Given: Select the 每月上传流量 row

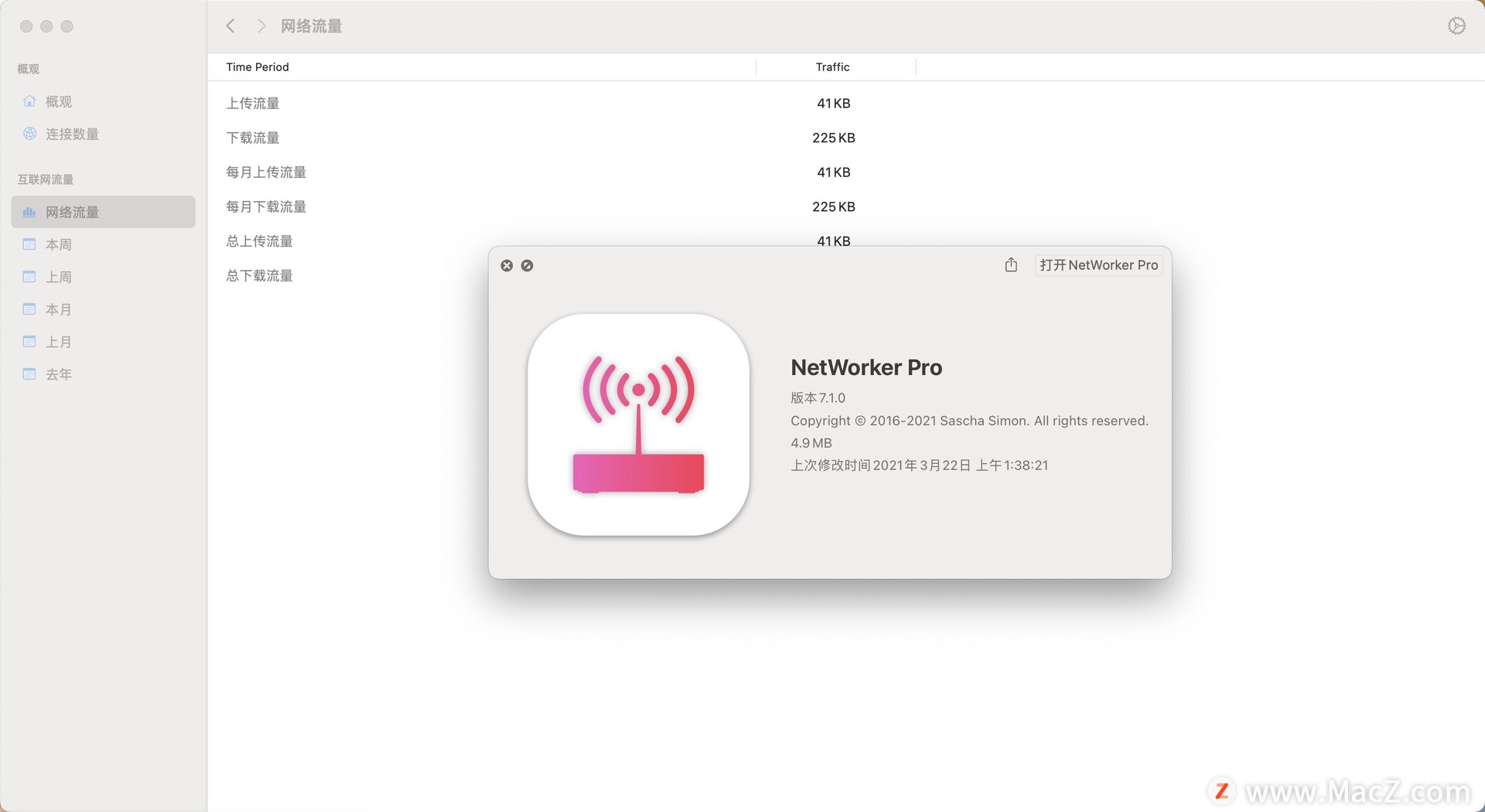Looking at the screenshot, I should coord(845,172).
